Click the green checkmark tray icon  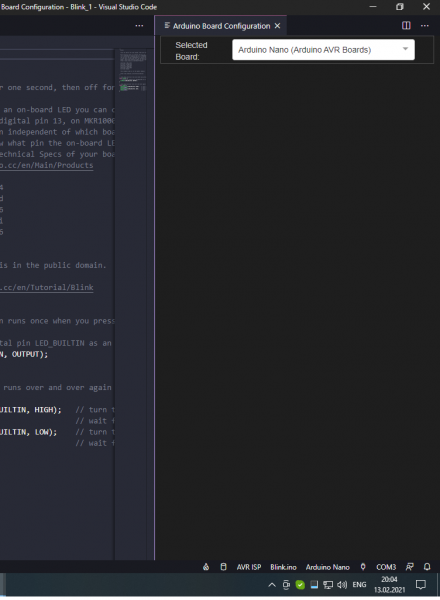coord(300,585)
